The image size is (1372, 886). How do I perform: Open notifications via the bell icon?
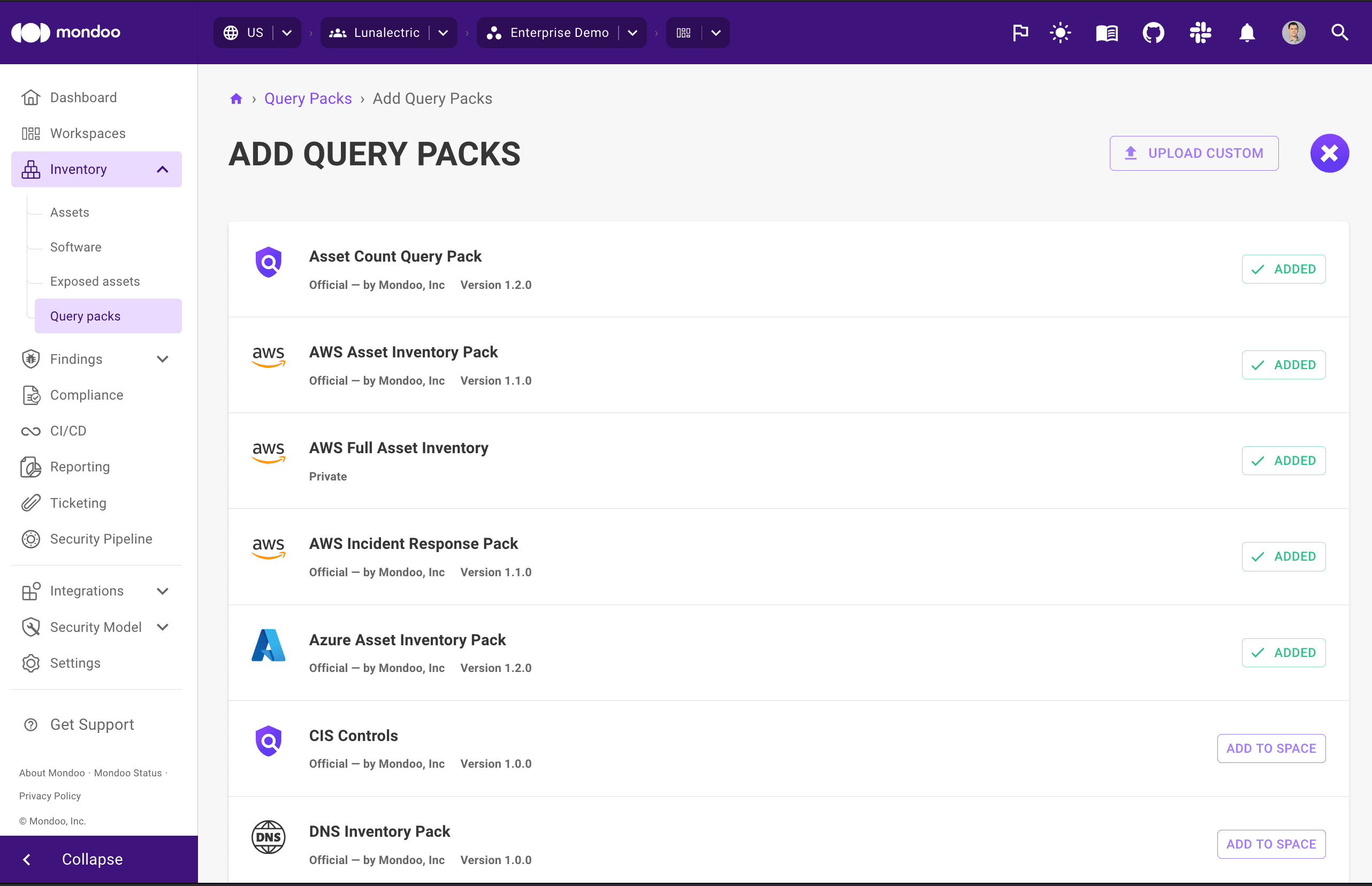[1246, 33]
